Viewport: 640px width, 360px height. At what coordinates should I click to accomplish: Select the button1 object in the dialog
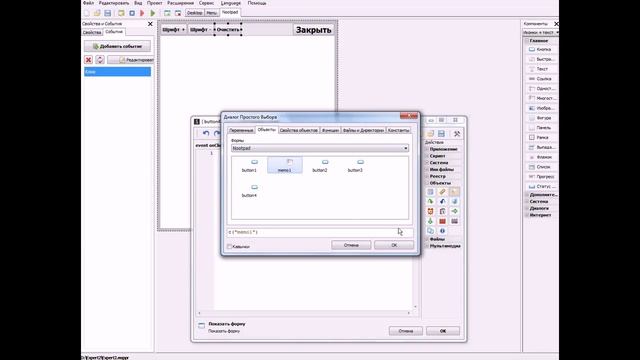click(249, 165)
